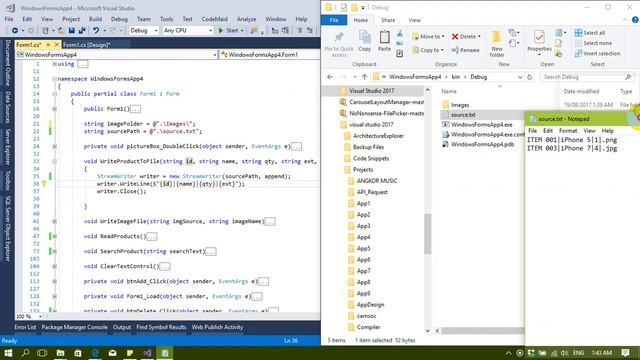This screenshot has width=640, height=360.
Task: Open the Error List panel tab
Action: [x=25, y=327]
